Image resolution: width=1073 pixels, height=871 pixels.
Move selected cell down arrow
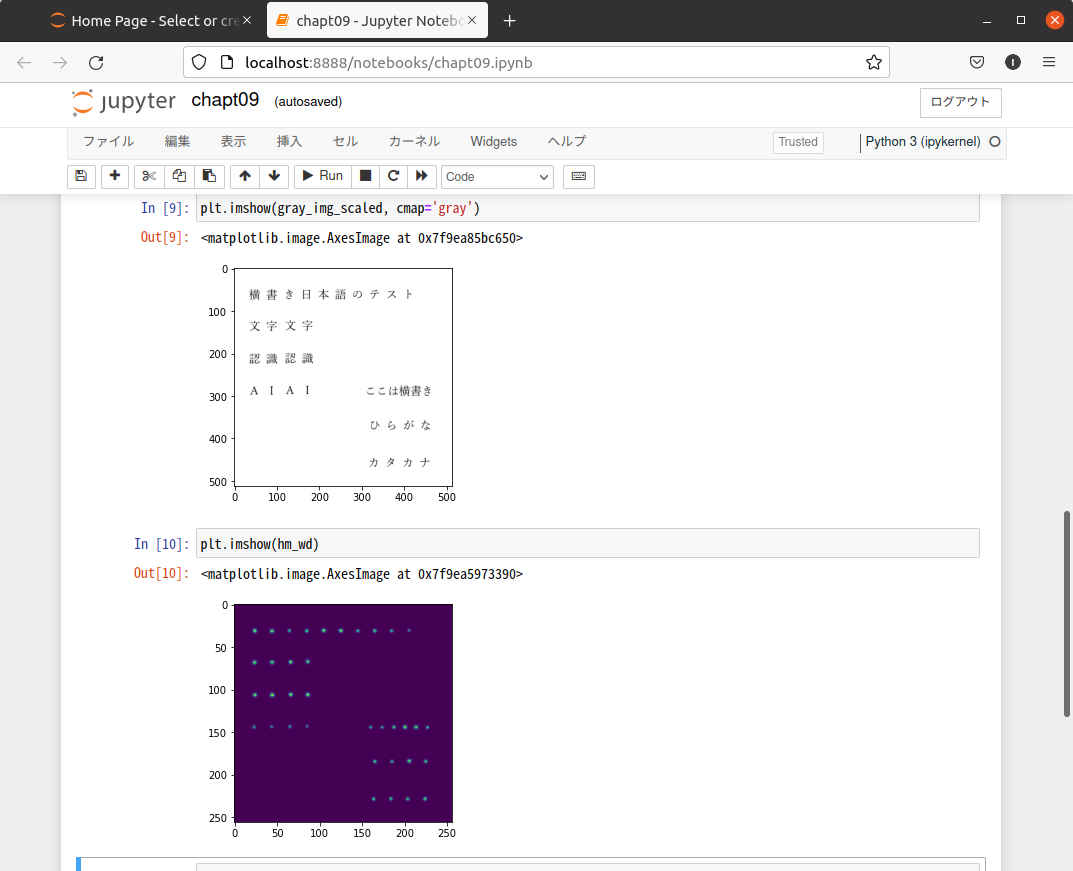[275, 176]
